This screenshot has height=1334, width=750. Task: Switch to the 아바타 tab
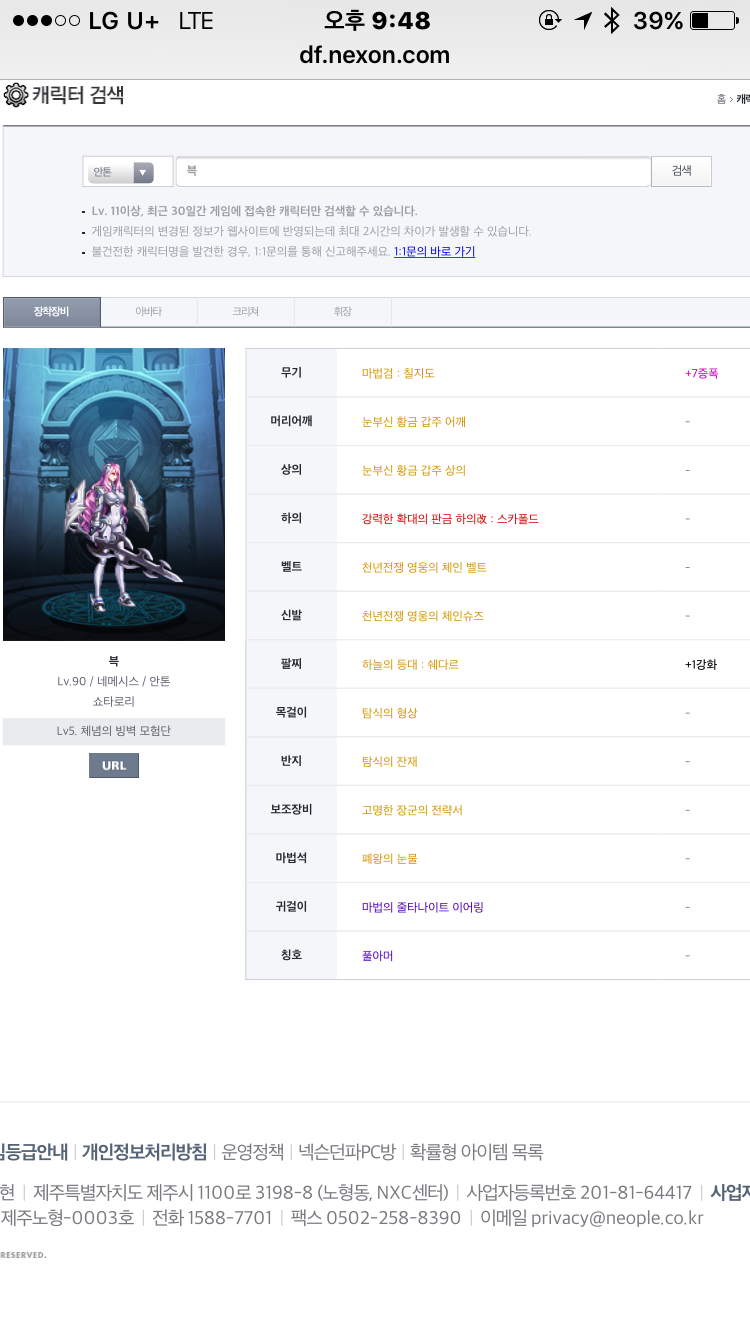click(x=148, y=312)
